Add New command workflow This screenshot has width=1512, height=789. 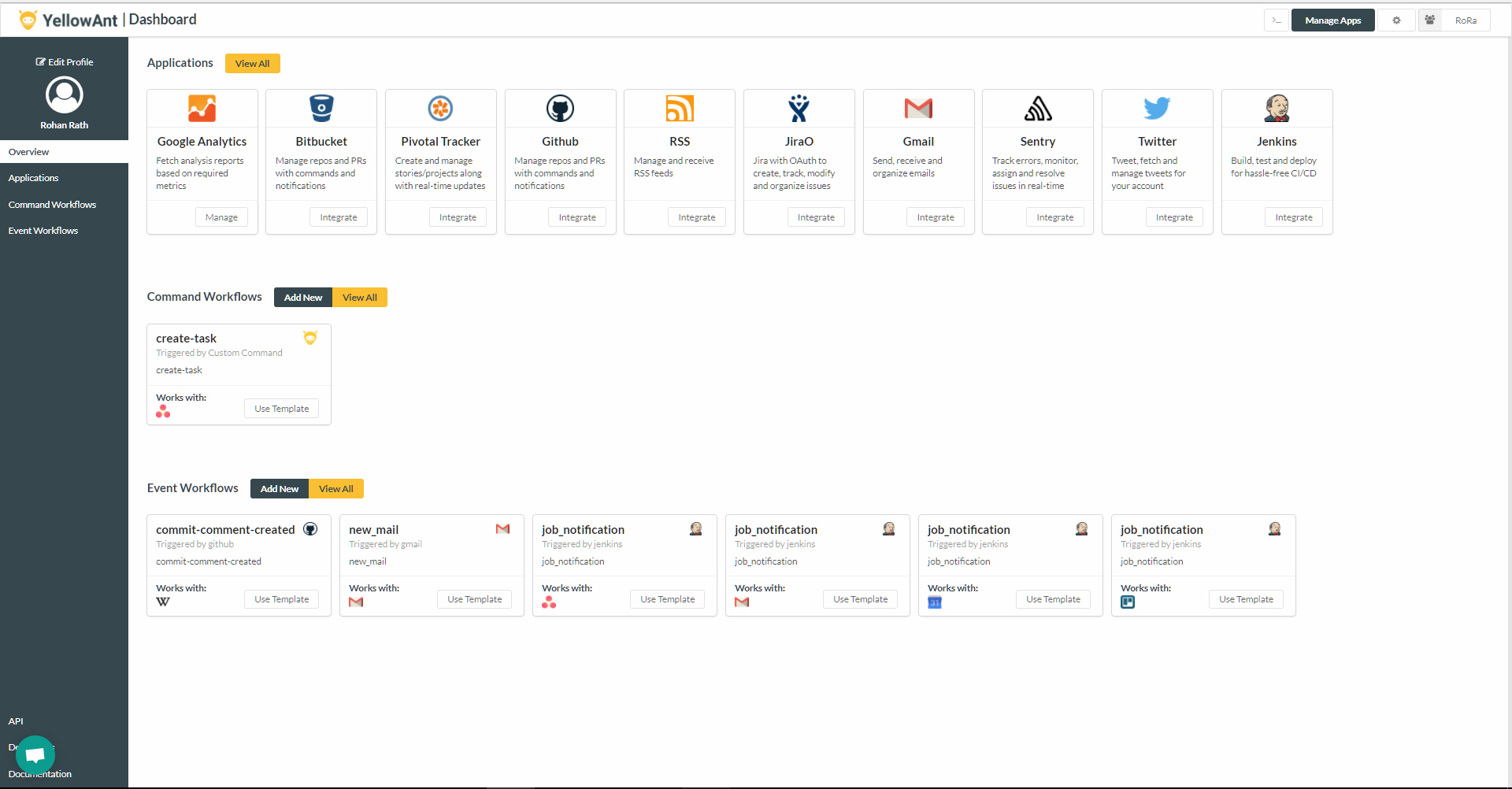pos(302,298)
